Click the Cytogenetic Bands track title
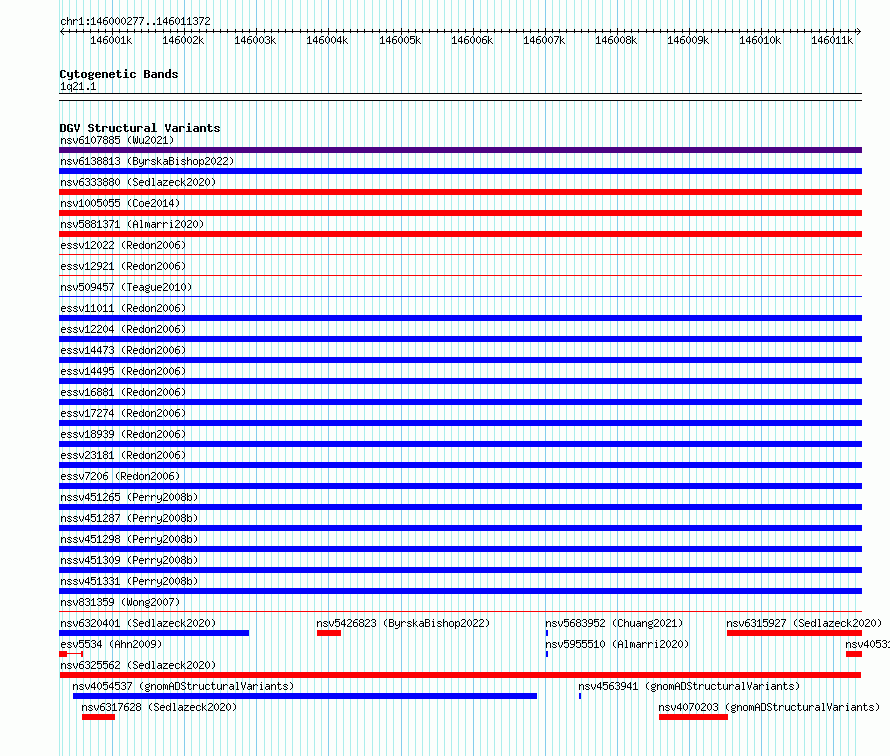890x756 pixels. 119,74
